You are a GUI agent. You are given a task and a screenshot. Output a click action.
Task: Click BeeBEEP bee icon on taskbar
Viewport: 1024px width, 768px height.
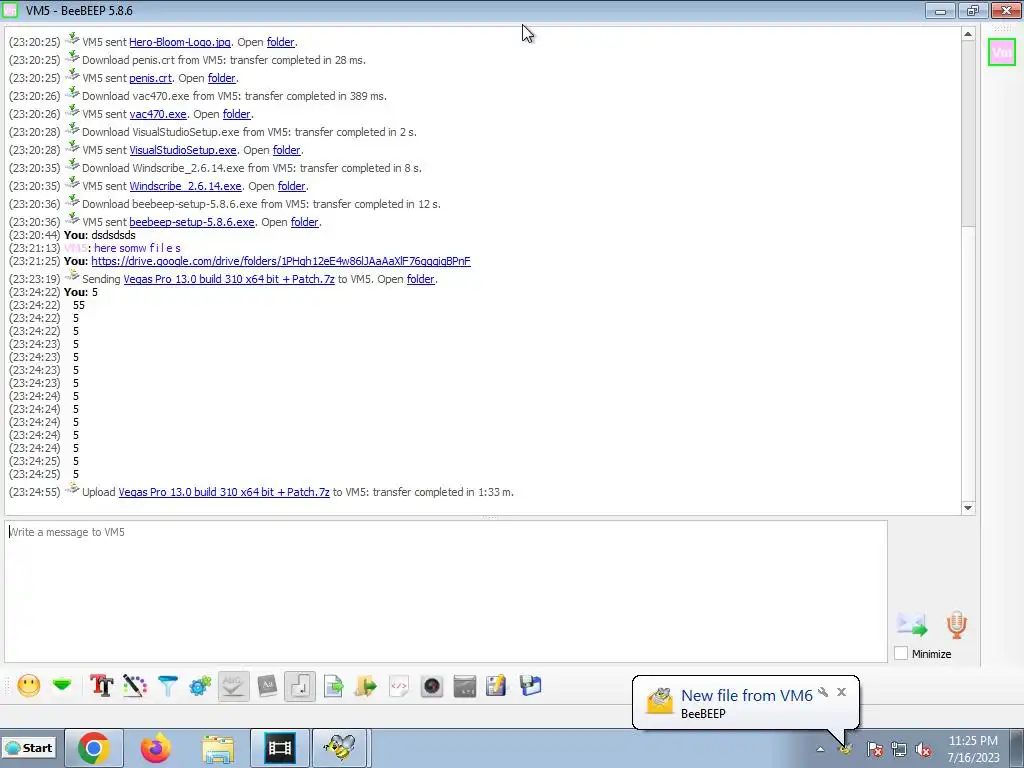(x=340, y=748)
